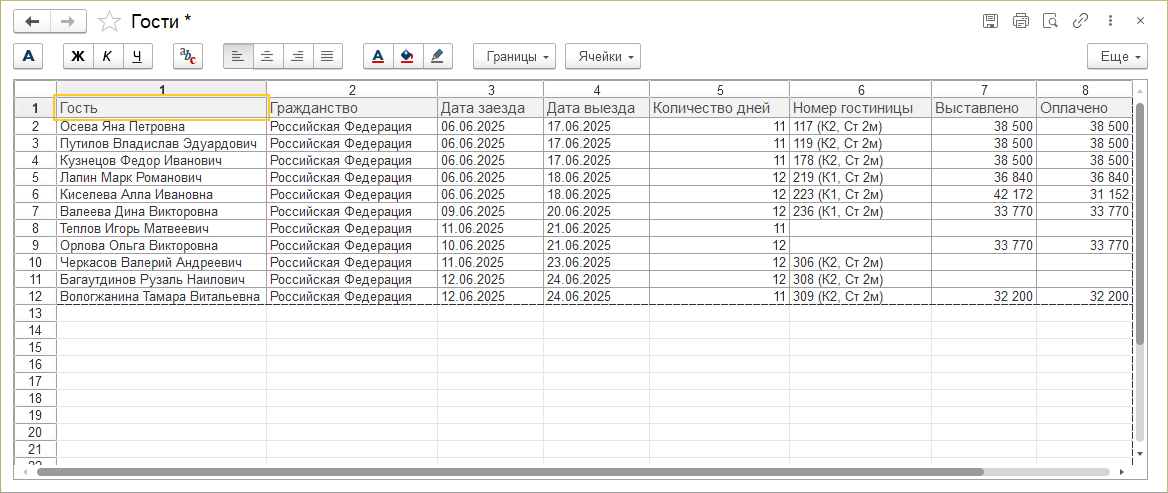
Task: Print the spreadsheet with the printer icon
Action: click(1021, 22)
